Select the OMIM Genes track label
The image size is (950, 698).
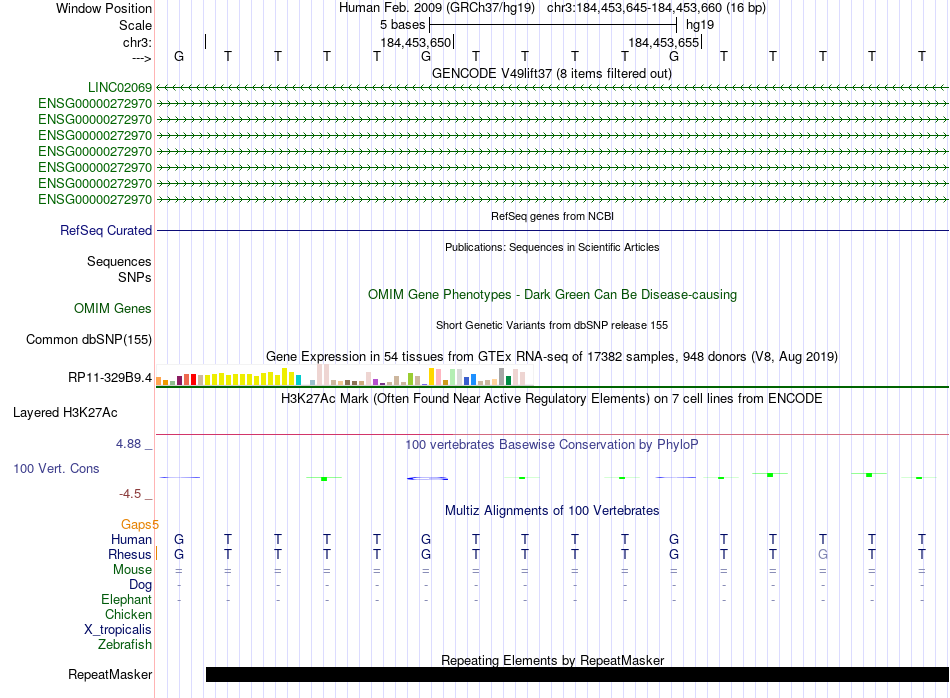[113, 308]
